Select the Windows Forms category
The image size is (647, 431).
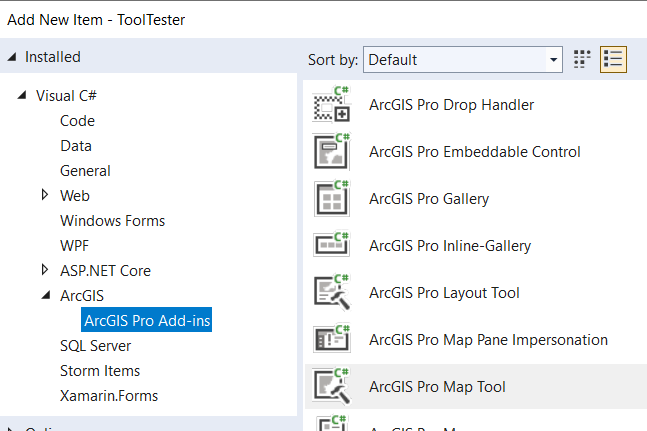tap(112, 220)
